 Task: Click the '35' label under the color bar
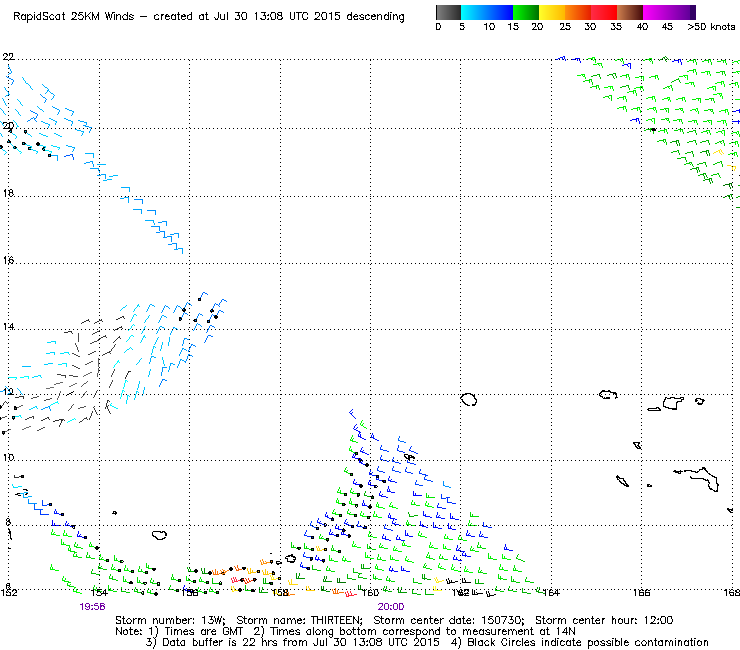point(616,27)
